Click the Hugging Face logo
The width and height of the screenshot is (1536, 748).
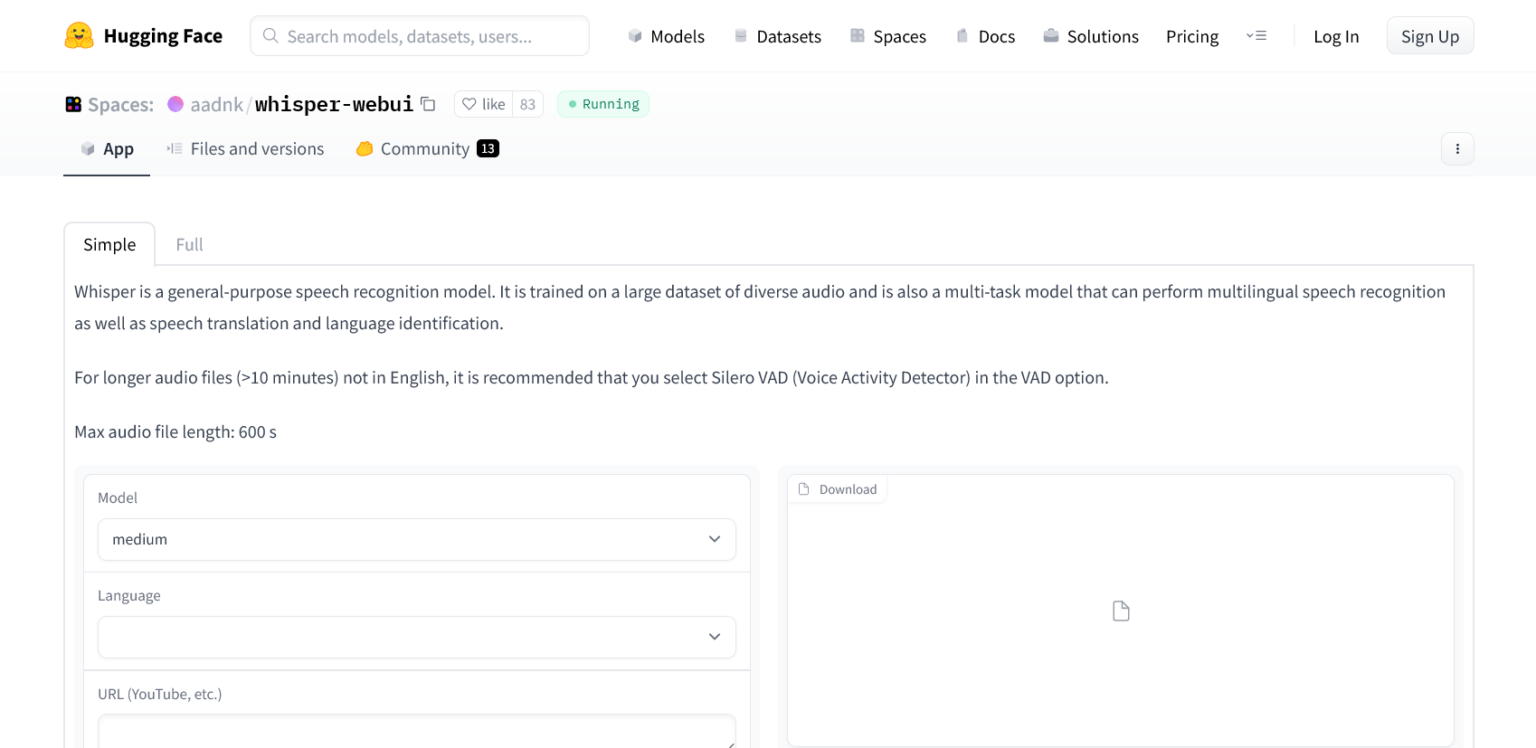[78, 35]
